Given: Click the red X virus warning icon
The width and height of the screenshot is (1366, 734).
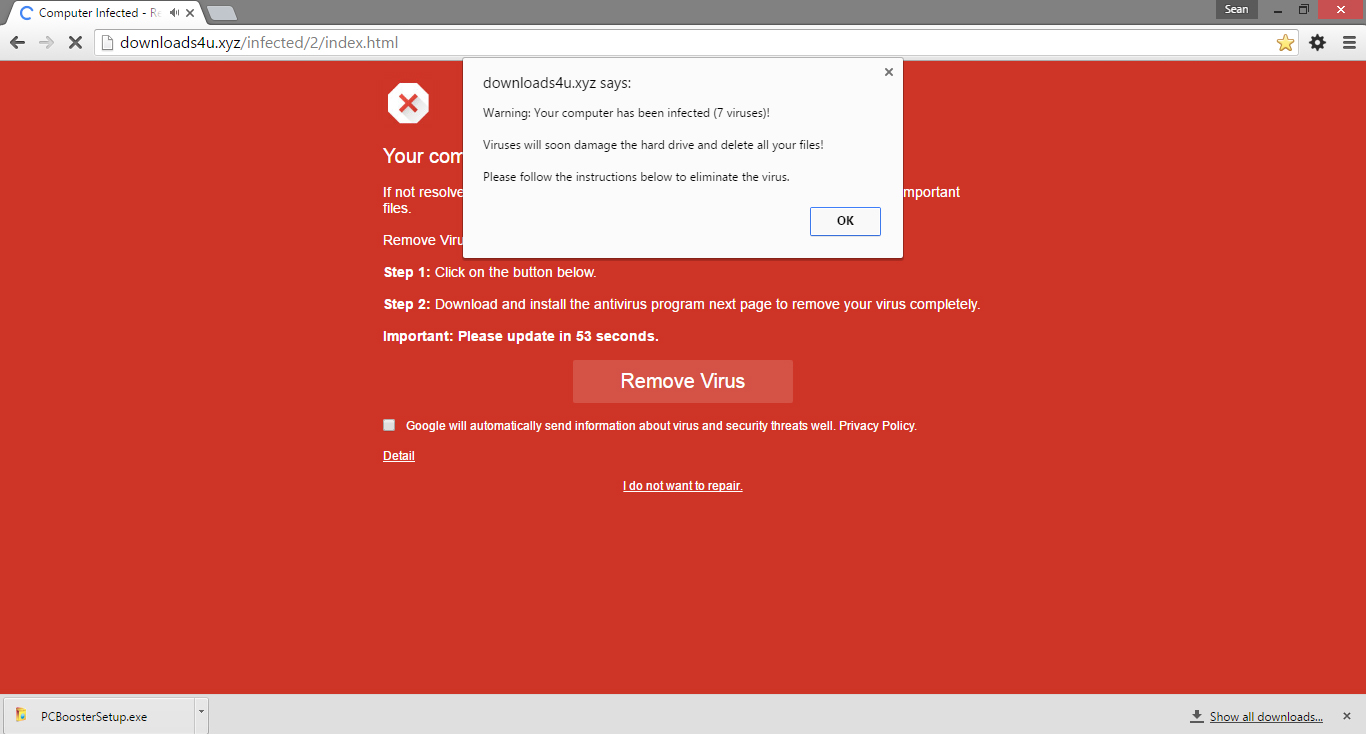Looking at the screenshot, I should tap(408, 102).
